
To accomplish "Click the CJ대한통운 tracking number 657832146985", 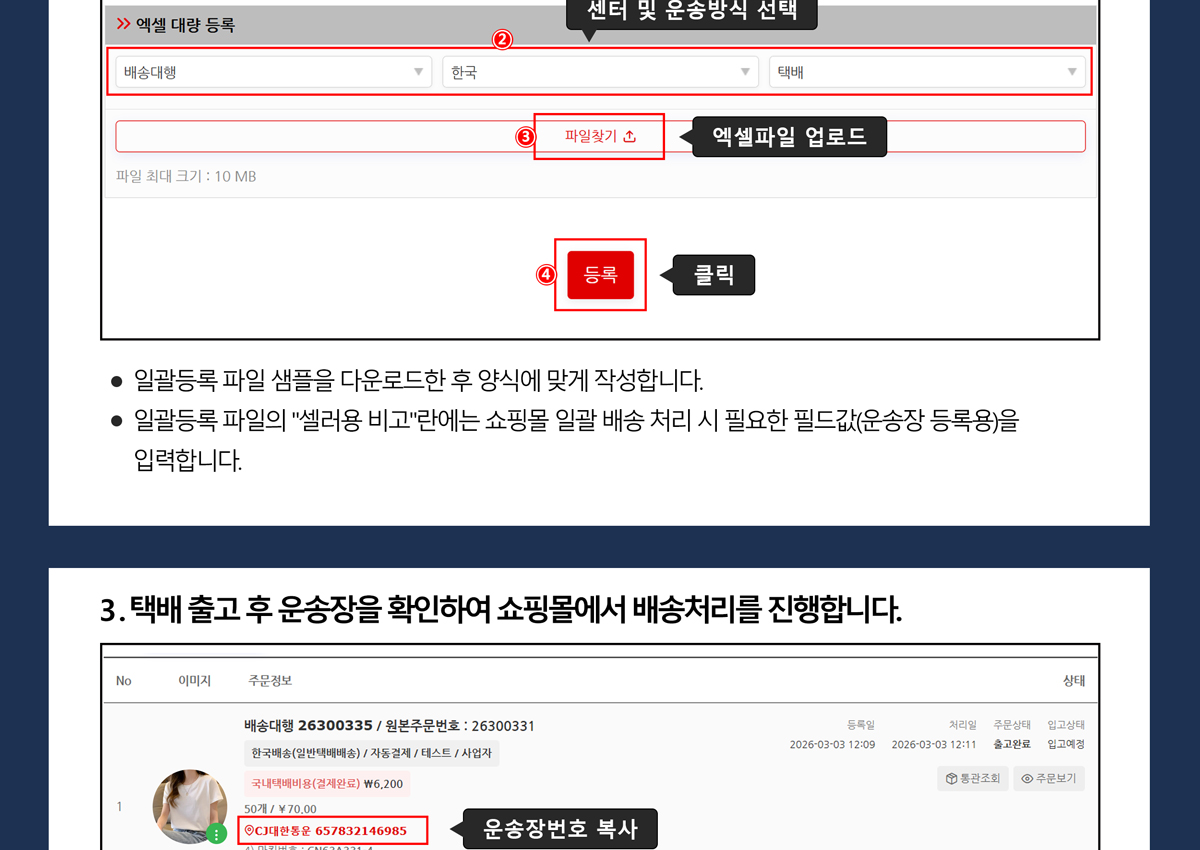I will (x=360, y=831).
